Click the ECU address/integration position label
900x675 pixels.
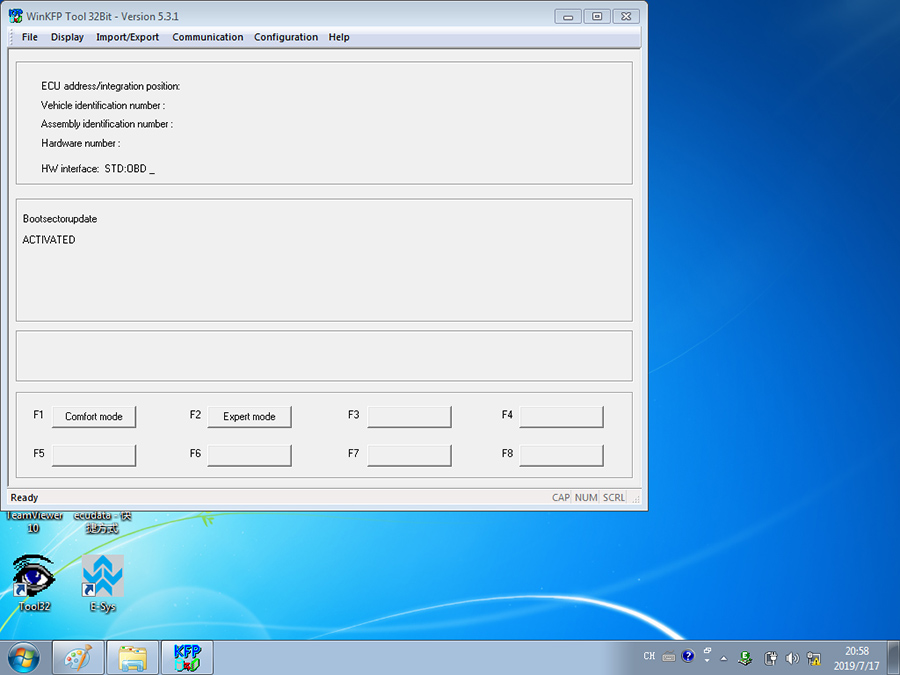coord(110,86)
